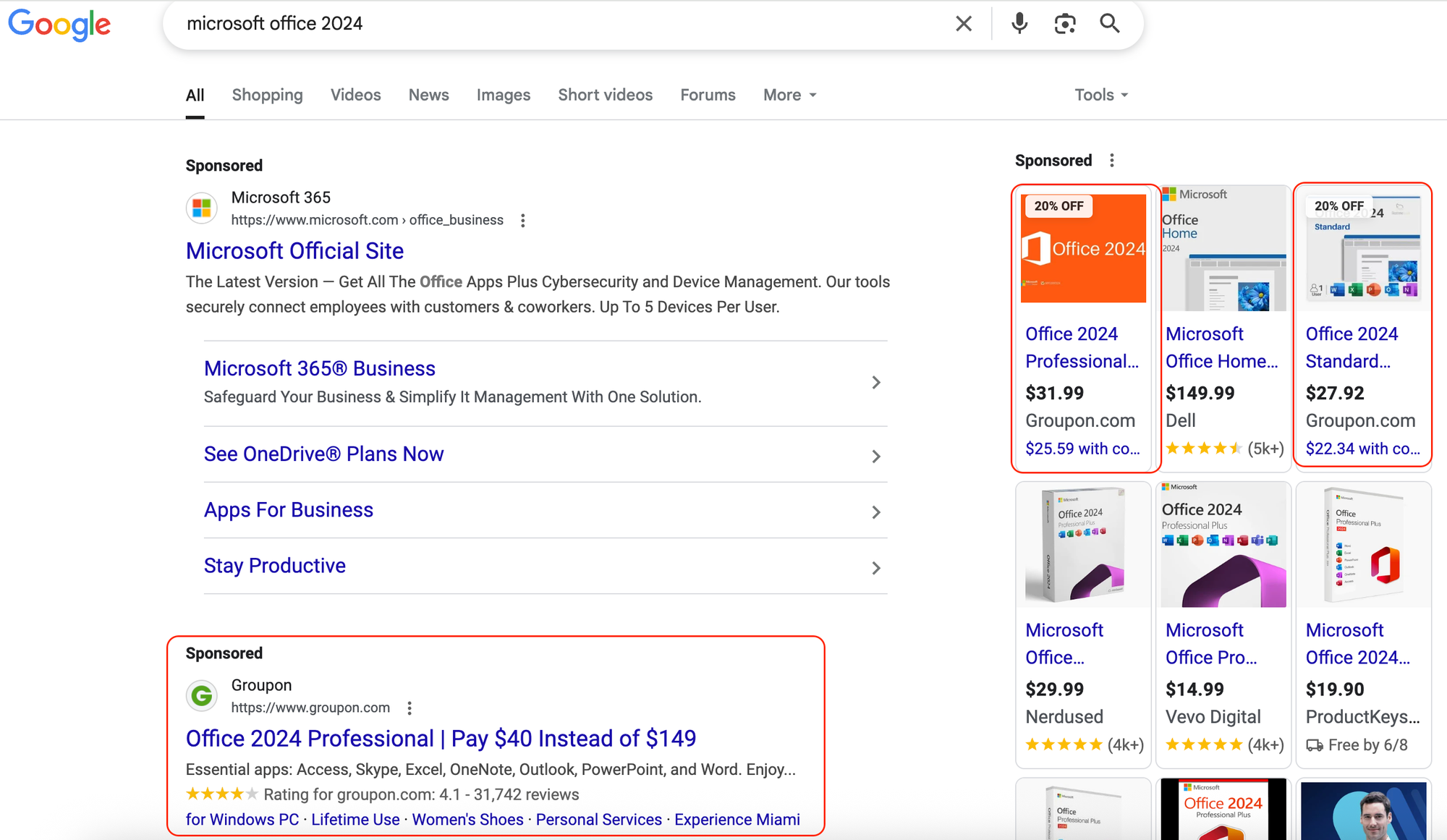
Task: Expand the More dropdown
Action: pos(789,95)
